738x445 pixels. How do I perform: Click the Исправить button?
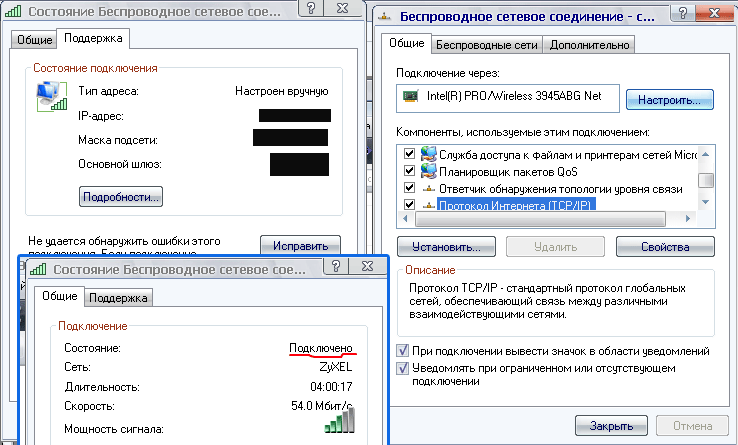[x=300, y=245]
